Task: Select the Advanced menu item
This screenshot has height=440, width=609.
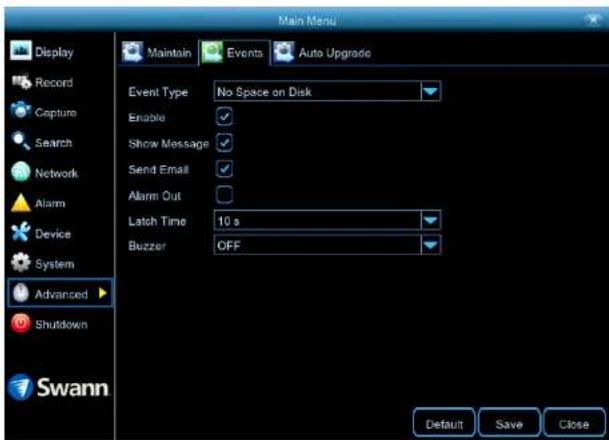Action: tap(60, 293)
